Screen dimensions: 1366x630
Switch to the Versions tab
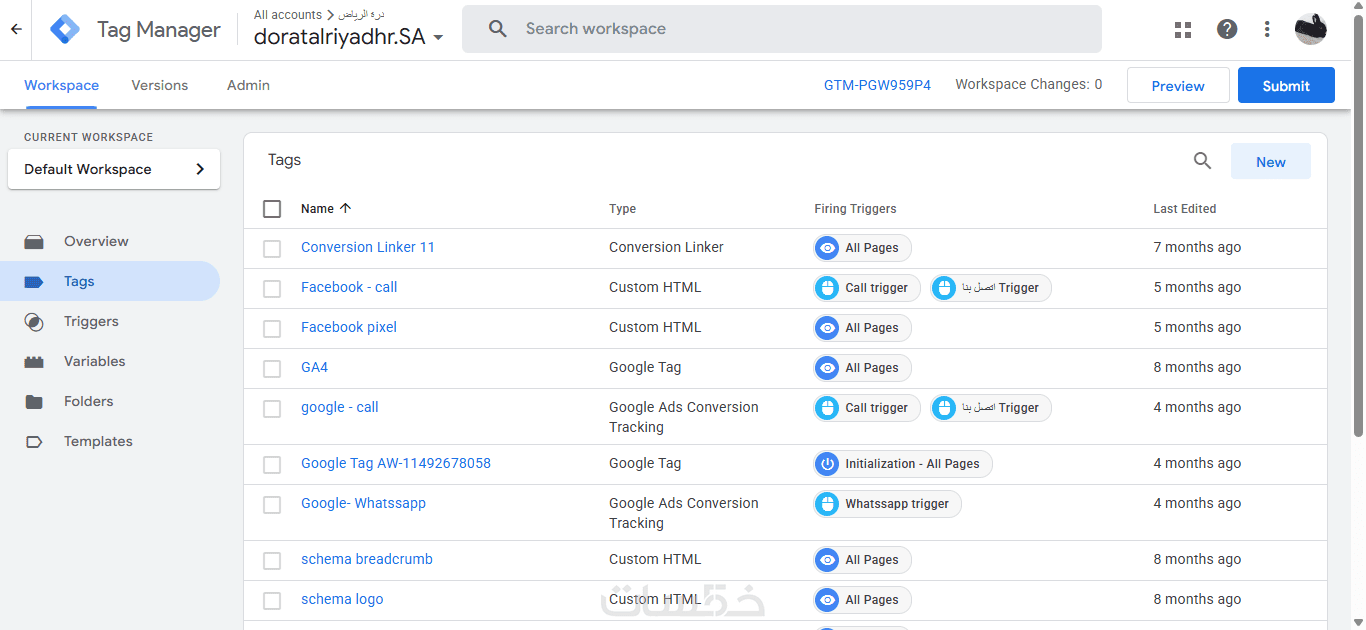coord(160,85)
